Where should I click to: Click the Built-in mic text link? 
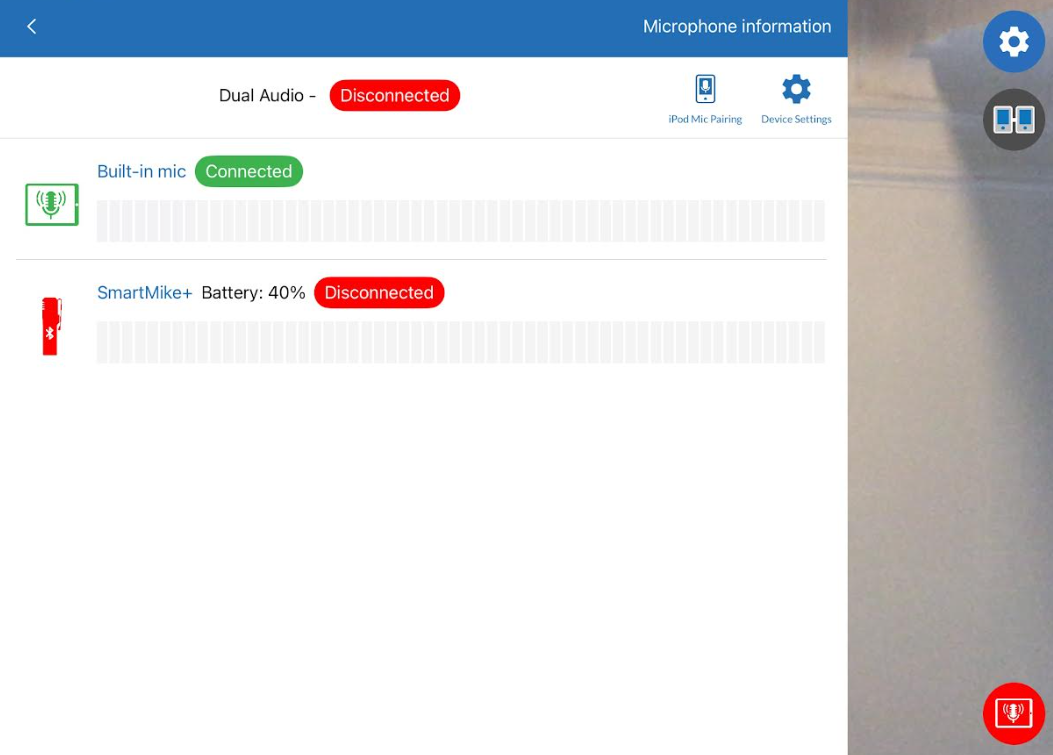click(141, 172)
